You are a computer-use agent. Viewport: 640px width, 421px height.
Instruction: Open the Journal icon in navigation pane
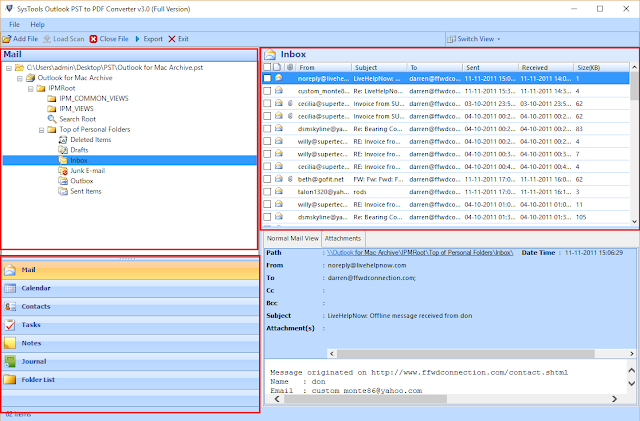point(10,362)
